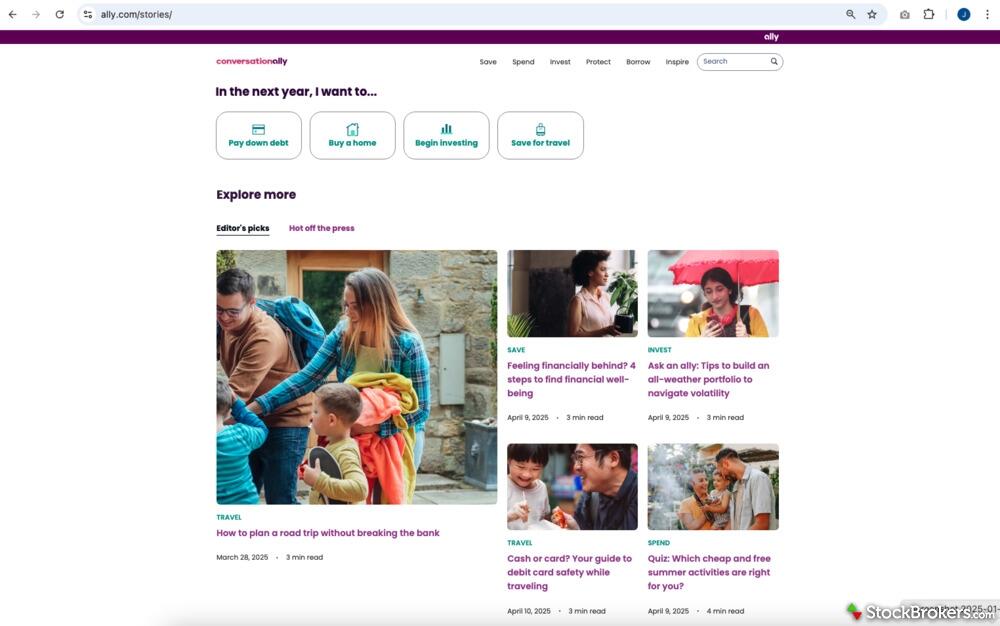
Task: Open the Chrome three-dot menu
Action: pyautogui.click(x=987, y=14)
